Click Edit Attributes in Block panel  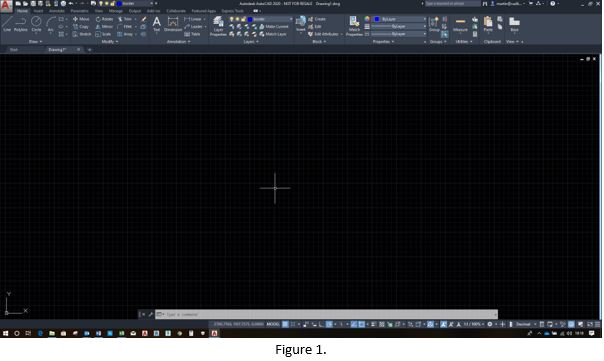point(324,34)
